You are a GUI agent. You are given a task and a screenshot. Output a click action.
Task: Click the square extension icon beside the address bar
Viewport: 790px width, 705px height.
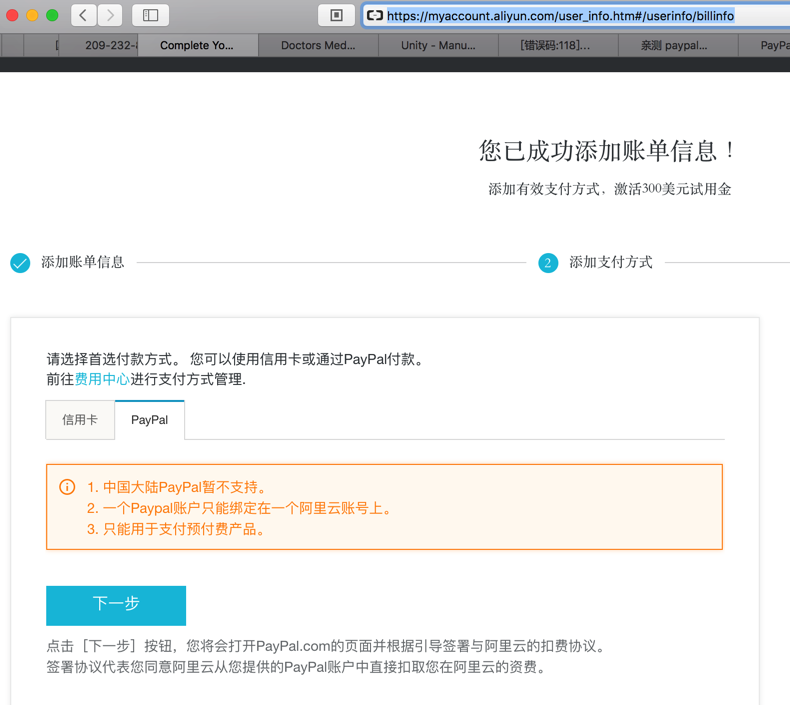(336, 15)
